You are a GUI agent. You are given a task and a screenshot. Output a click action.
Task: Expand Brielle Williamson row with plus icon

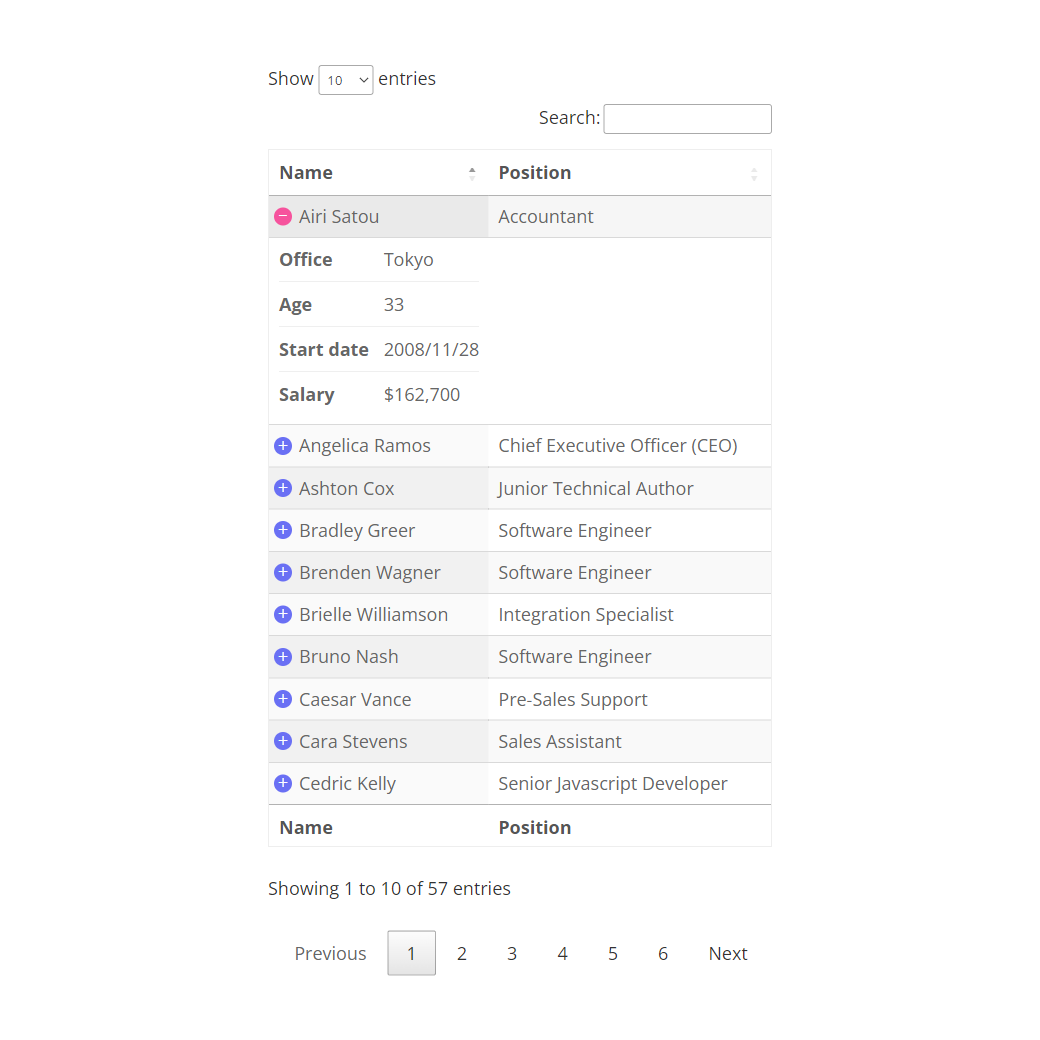283,614
